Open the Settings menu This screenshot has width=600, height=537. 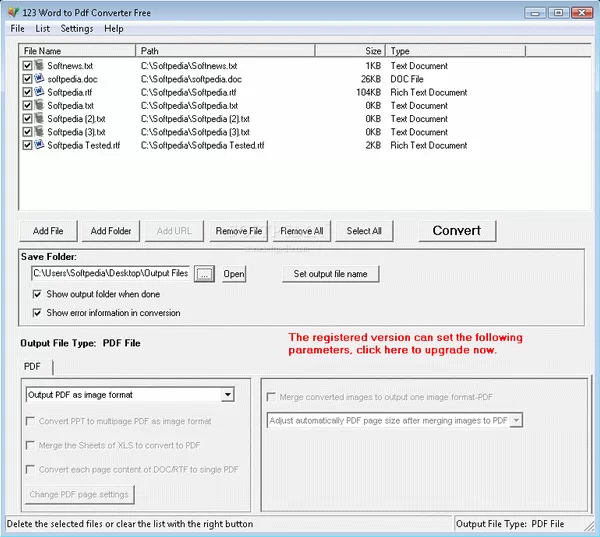point(77,29)
